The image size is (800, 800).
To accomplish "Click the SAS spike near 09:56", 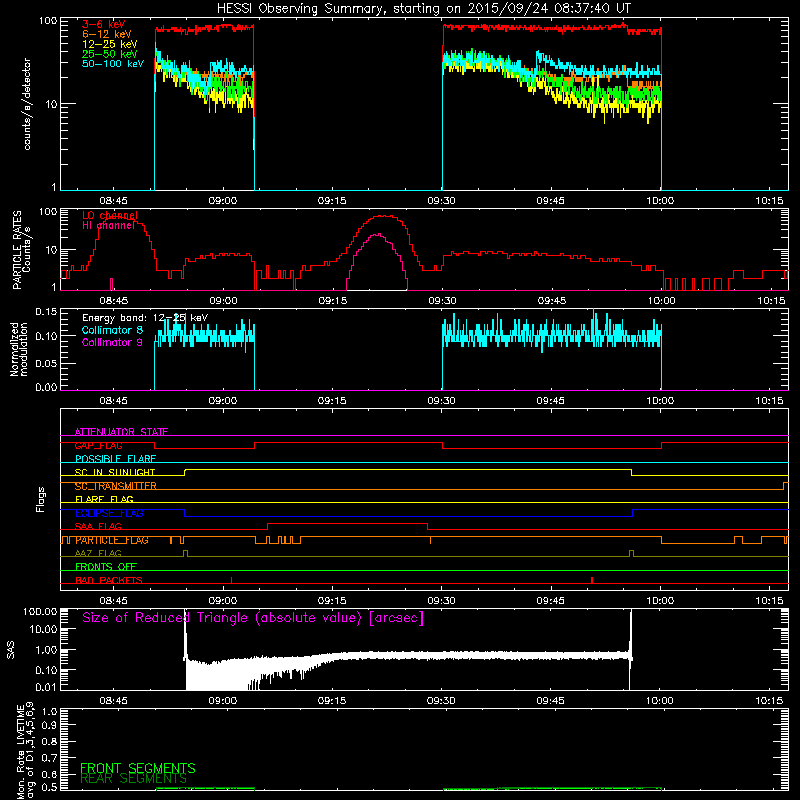I will tap(631, 648).
